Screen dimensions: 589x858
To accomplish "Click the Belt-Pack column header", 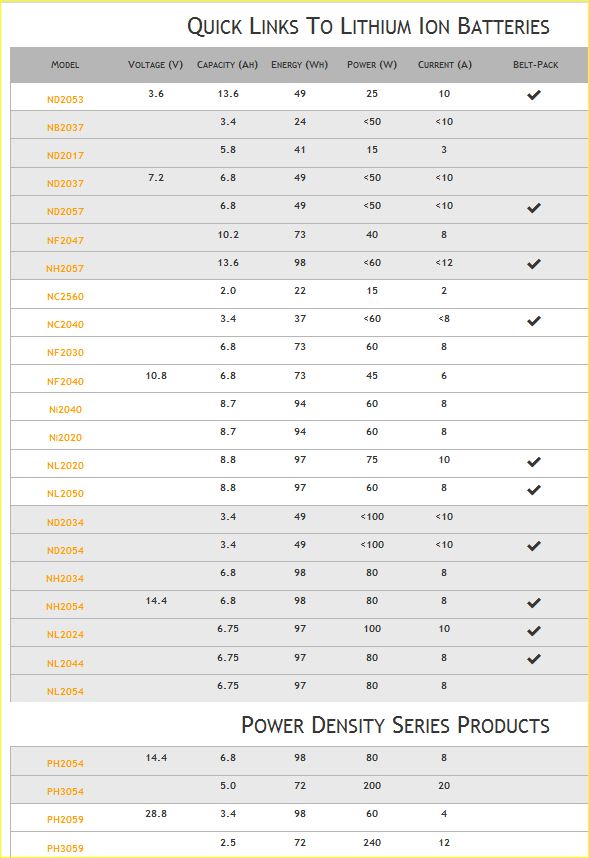I will (x=535, y=65).
